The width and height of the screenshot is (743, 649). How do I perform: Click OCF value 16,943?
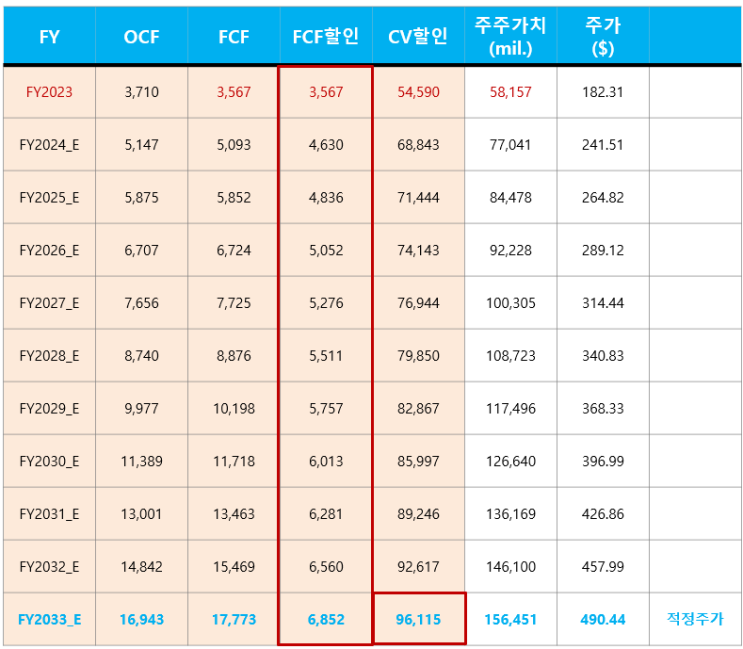coord(141,619)
